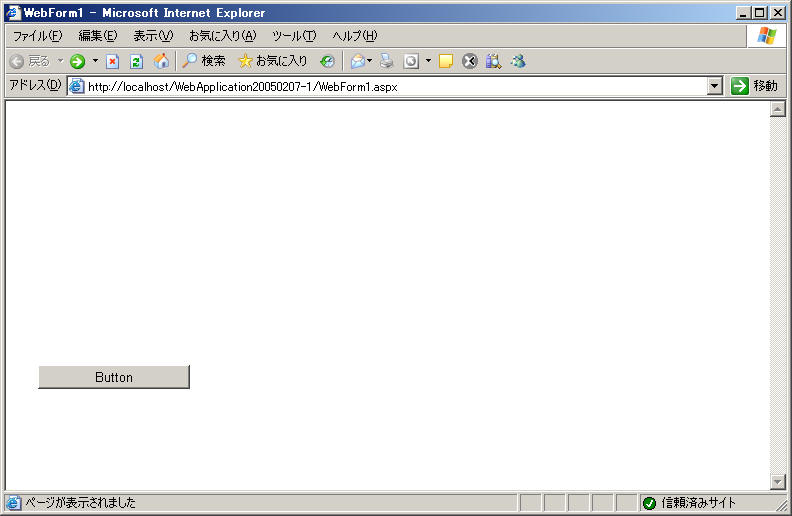This screenshot has height=516, width=792.
Task: Click the vertical scrollbar down arrow
Action: coord(778,482)
